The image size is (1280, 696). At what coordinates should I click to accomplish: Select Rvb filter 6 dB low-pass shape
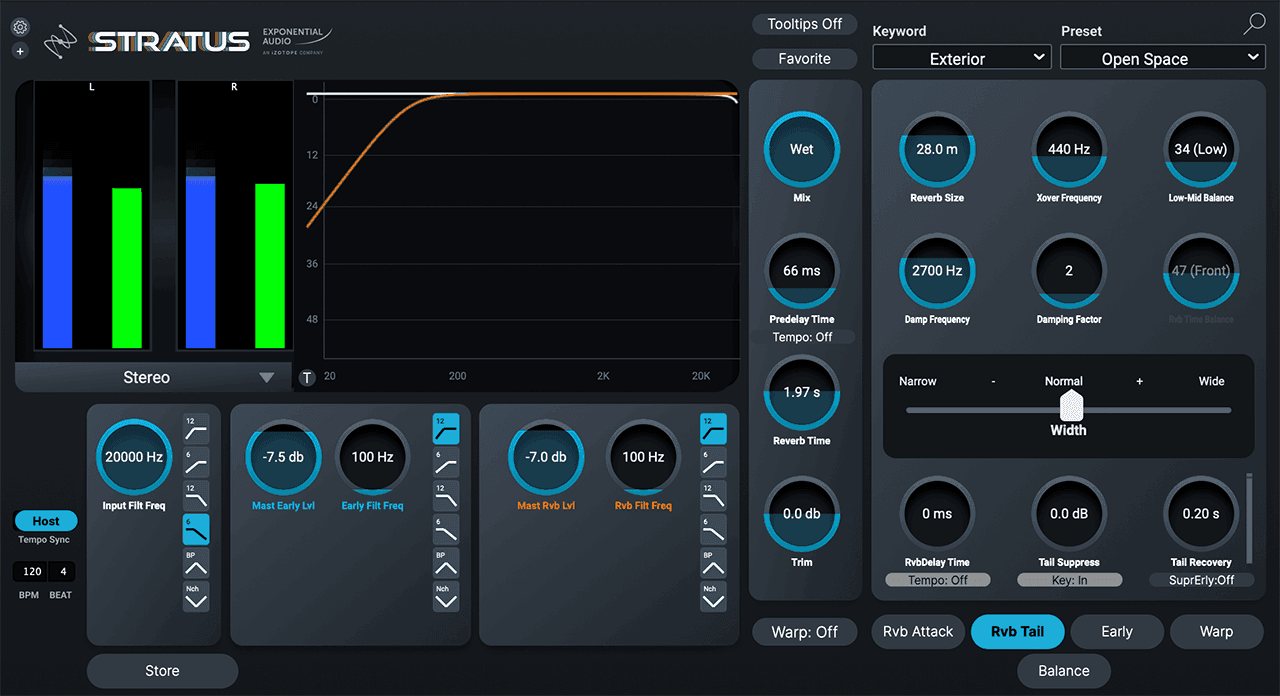pos(713,529)
